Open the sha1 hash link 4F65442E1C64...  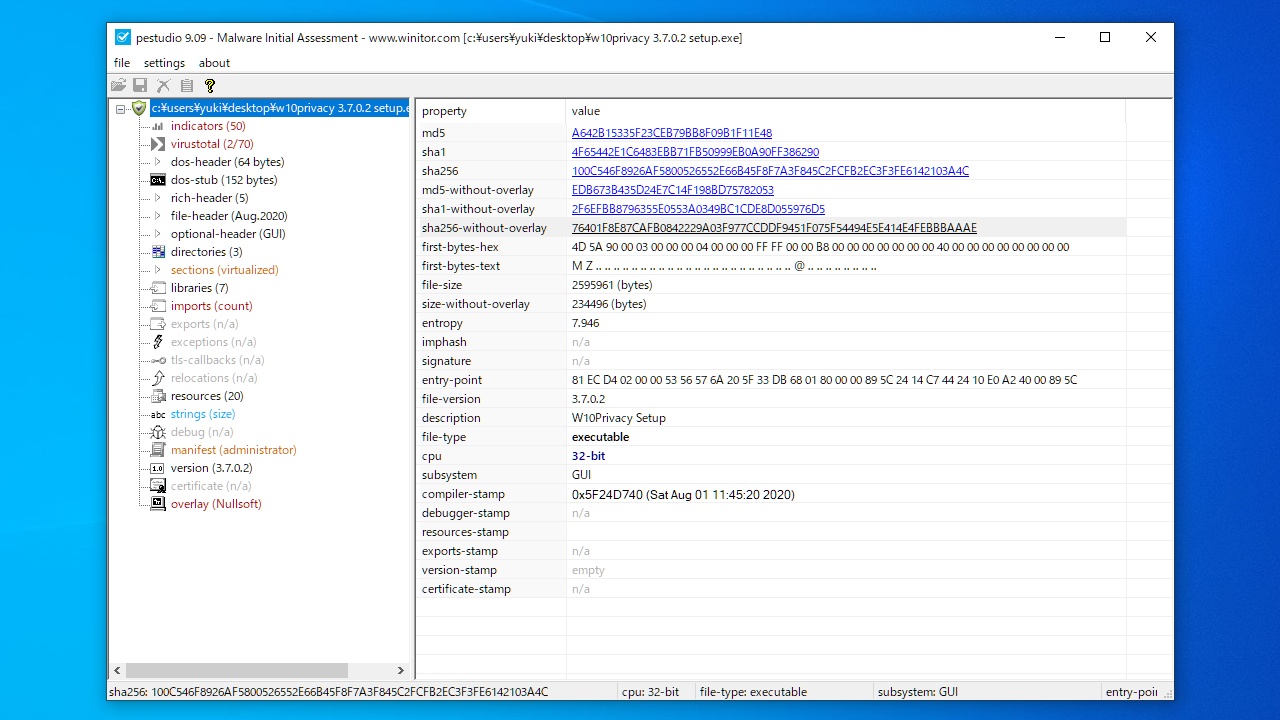(695, 152)
